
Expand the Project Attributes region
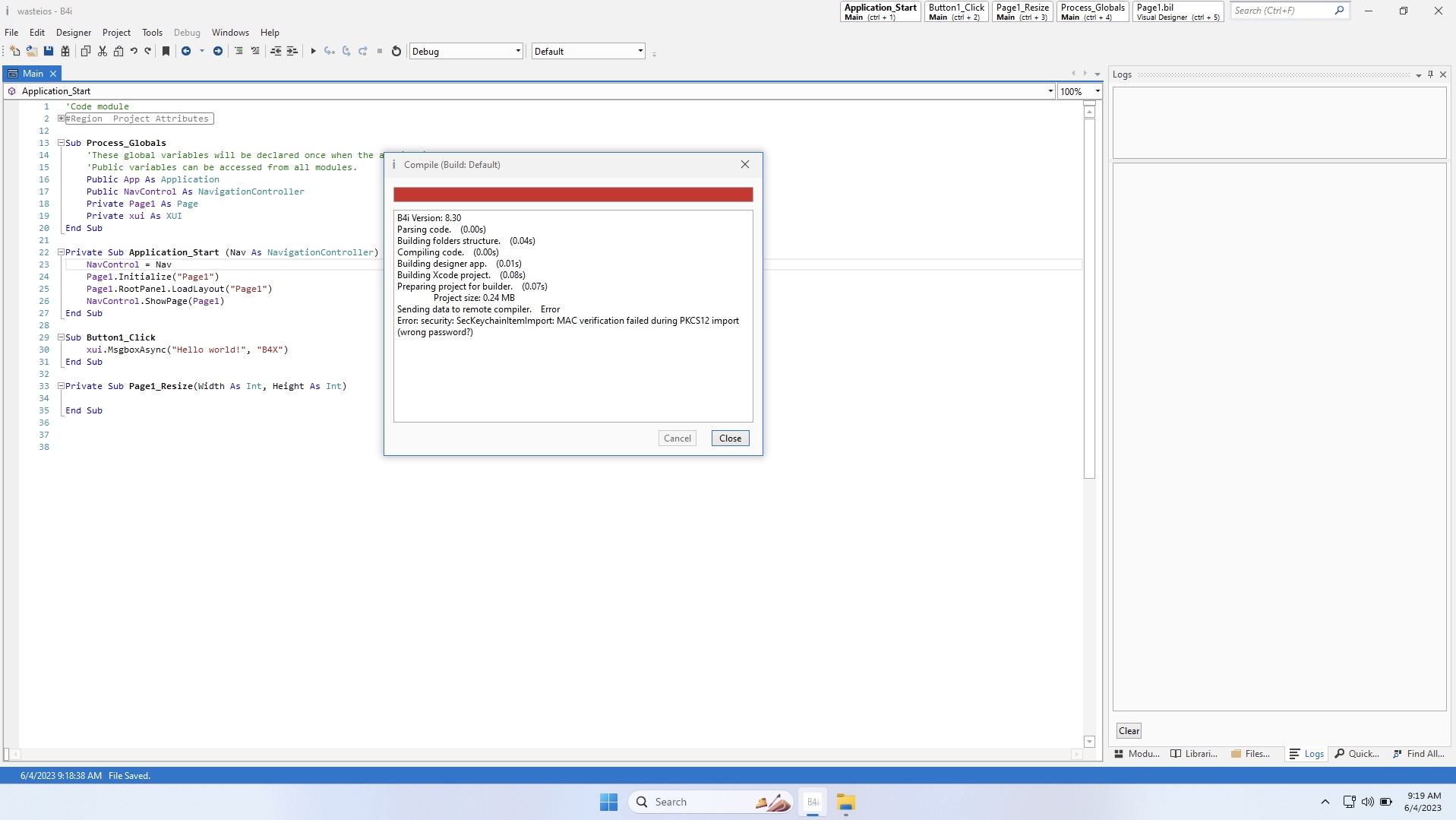click(x=61, y=119)
